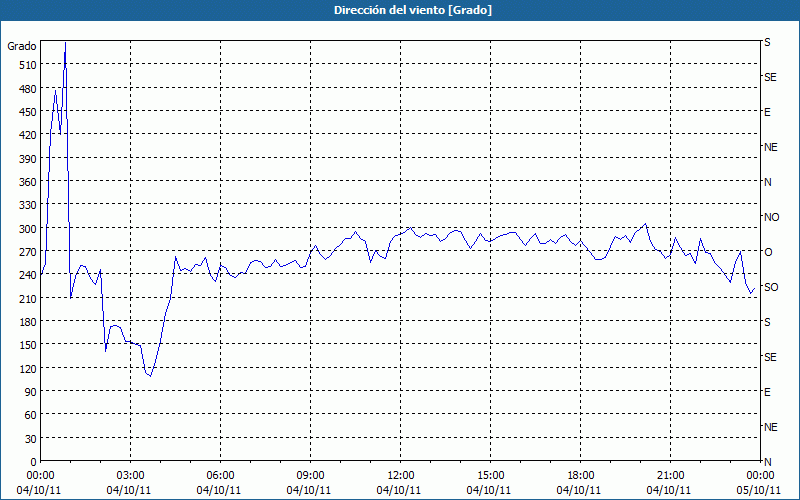Choose the 210 degree axis label
The width and height of the screenshot is (800, 500).
(28, 298)
